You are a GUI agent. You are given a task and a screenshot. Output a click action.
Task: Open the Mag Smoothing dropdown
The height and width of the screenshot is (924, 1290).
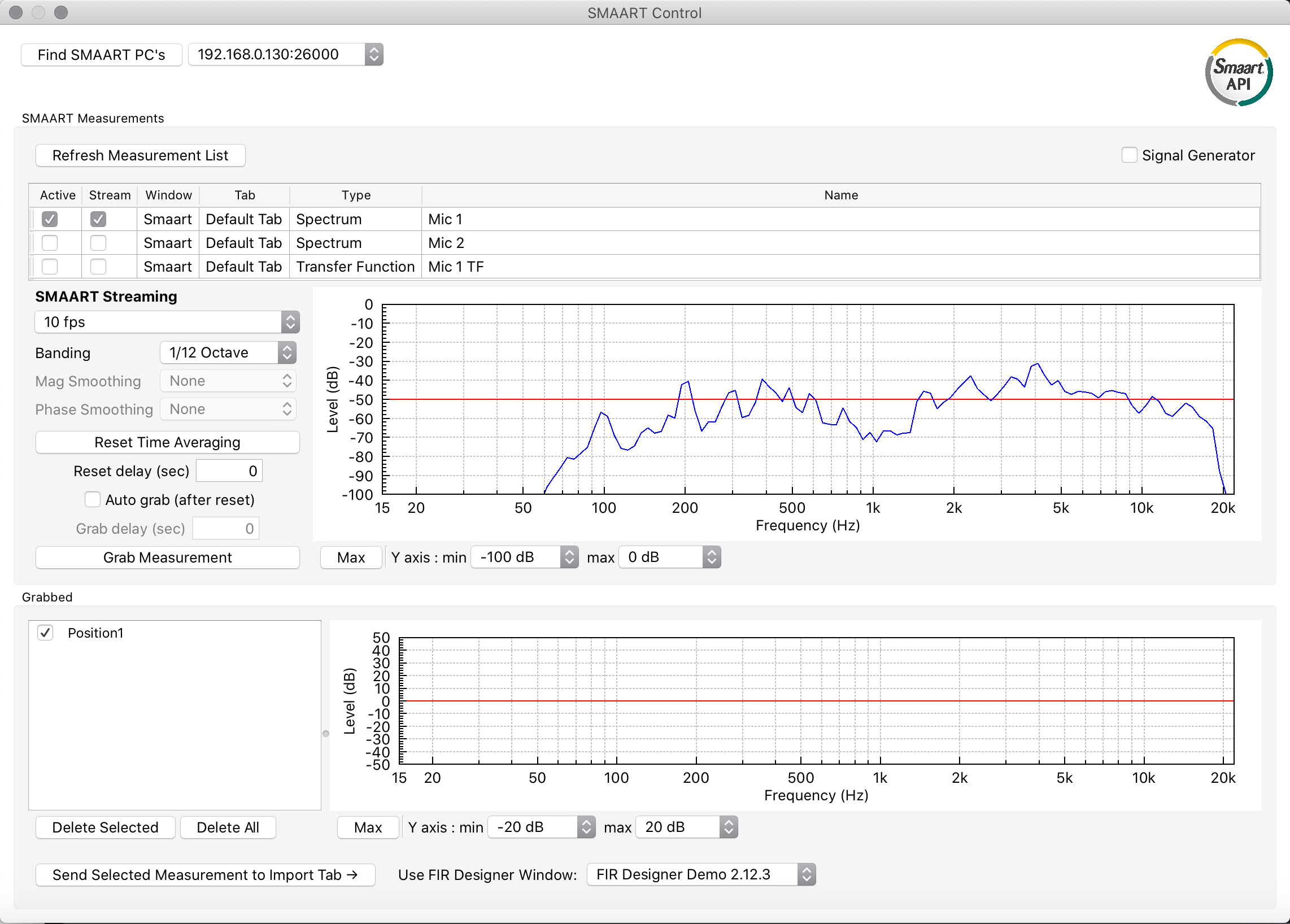pos(228,381)
